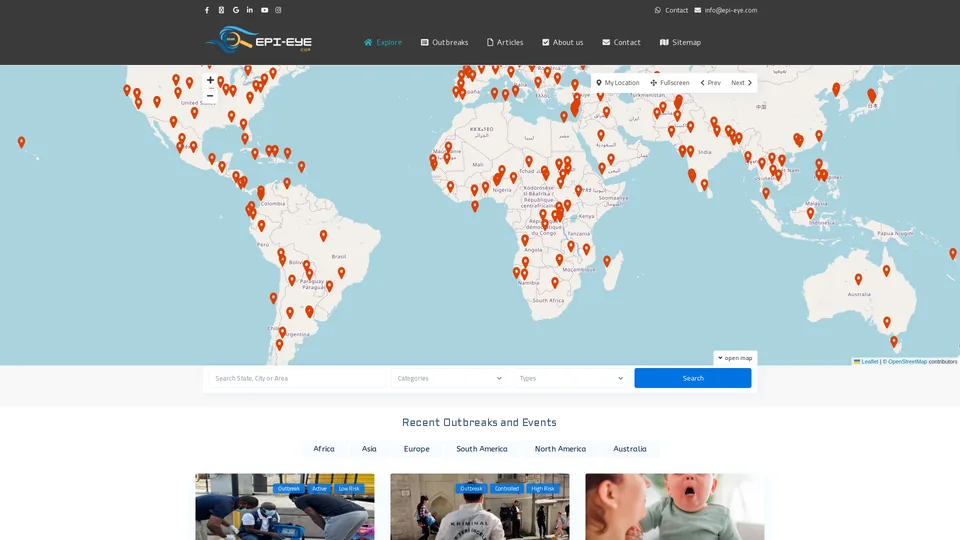The image size is (960, 540).
Task: Open the YouTube social icon
Action: point(264,10)
